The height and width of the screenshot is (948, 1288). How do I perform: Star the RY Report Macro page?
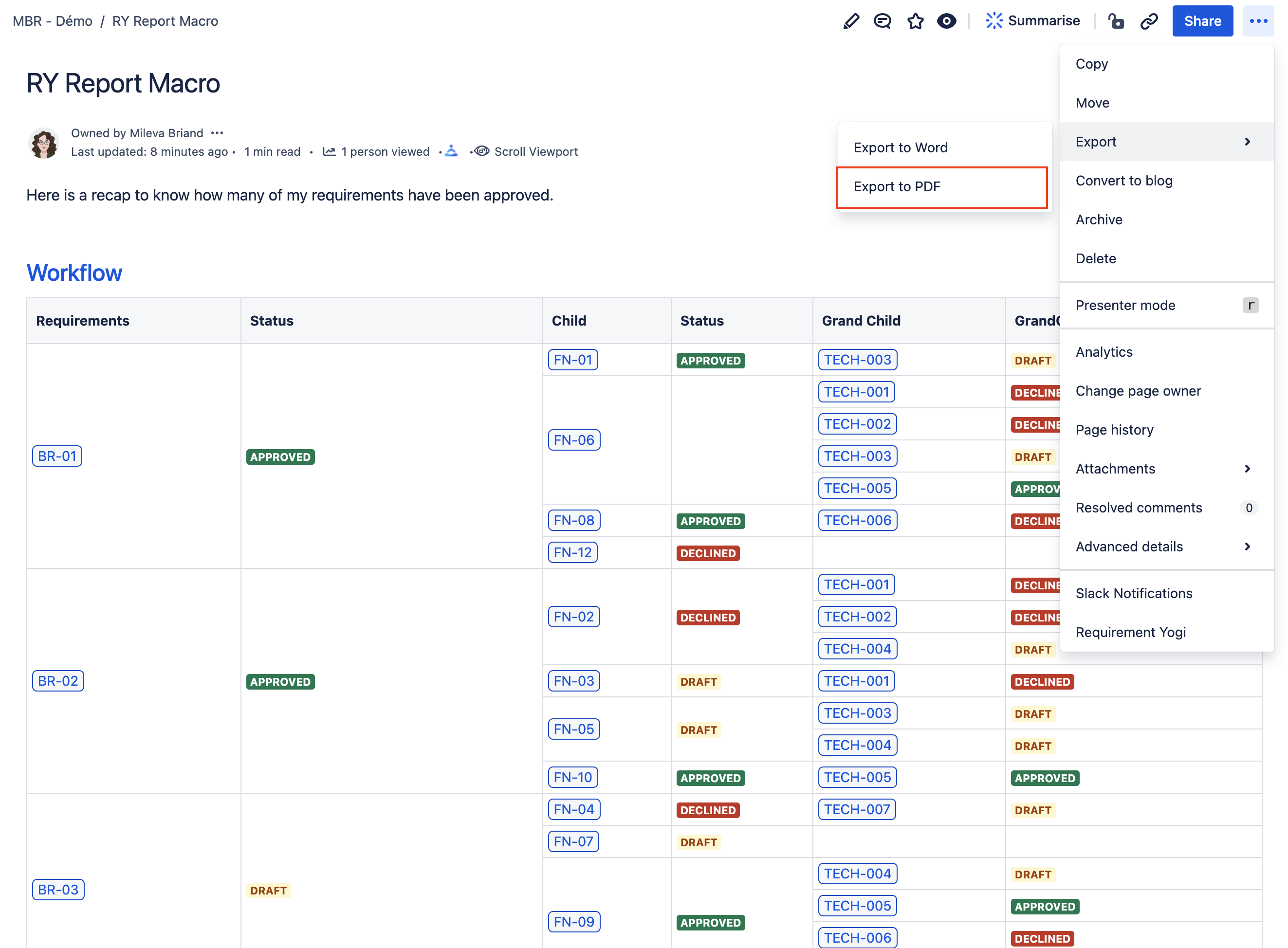(916, 20)
